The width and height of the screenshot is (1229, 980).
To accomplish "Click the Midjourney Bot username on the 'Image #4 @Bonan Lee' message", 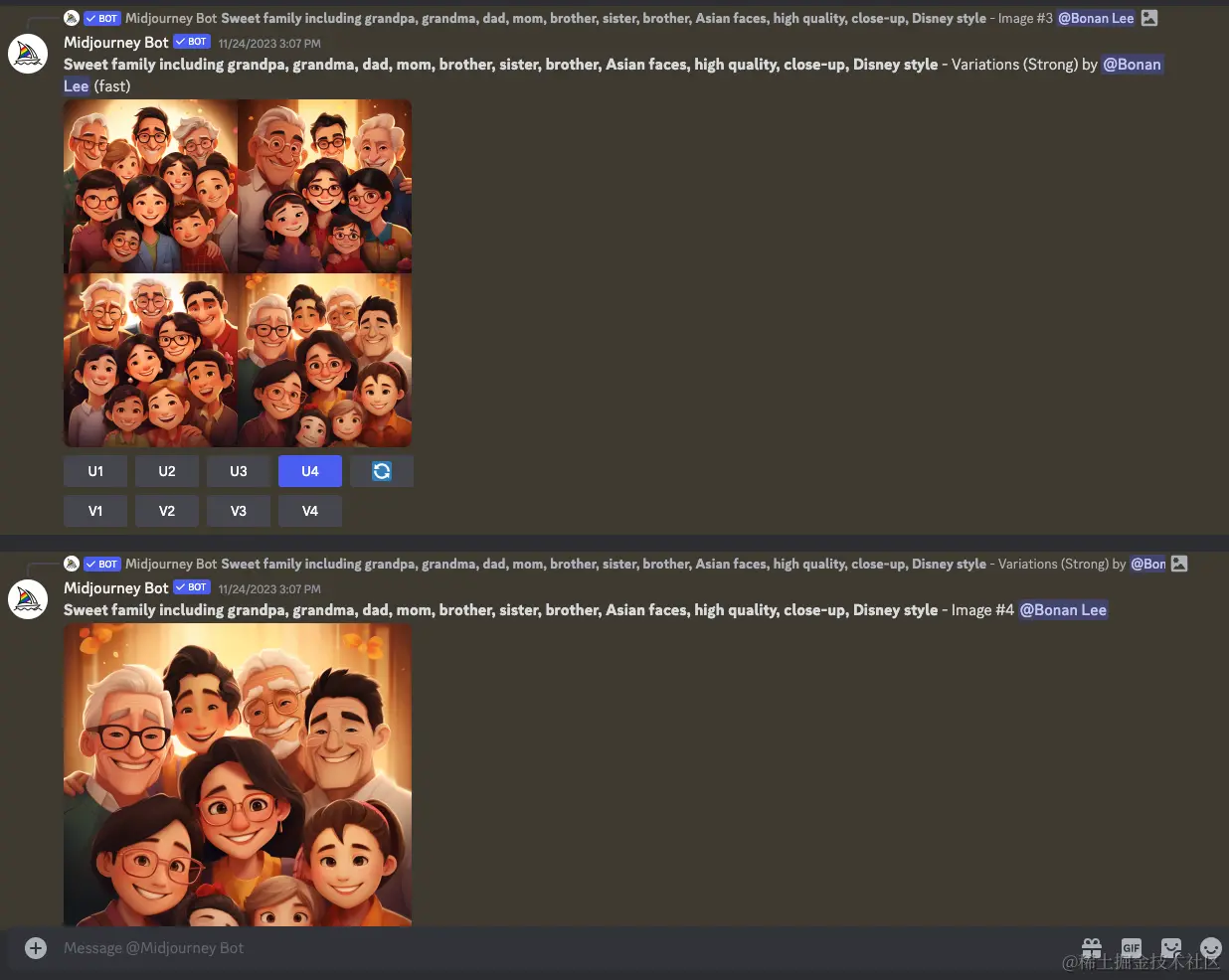I will point(116,588).
